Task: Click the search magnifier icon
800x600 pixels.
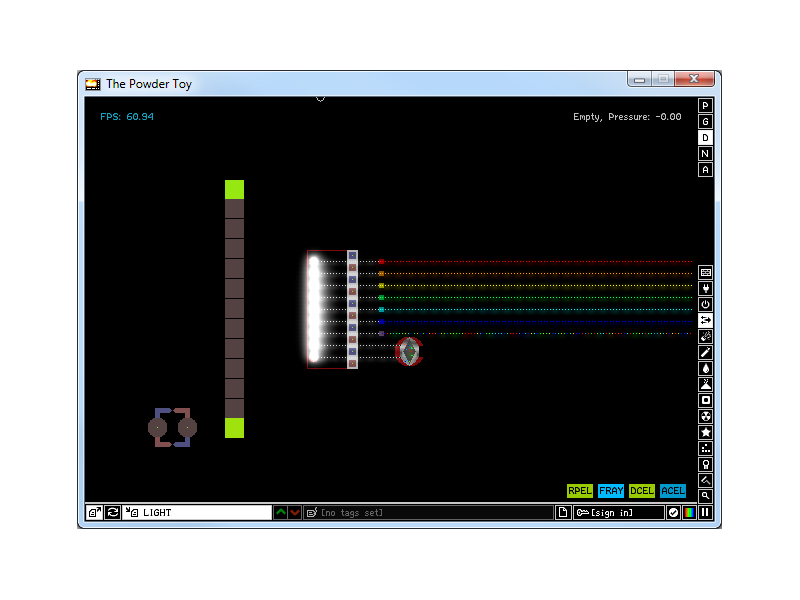Action: click(705, 496)
